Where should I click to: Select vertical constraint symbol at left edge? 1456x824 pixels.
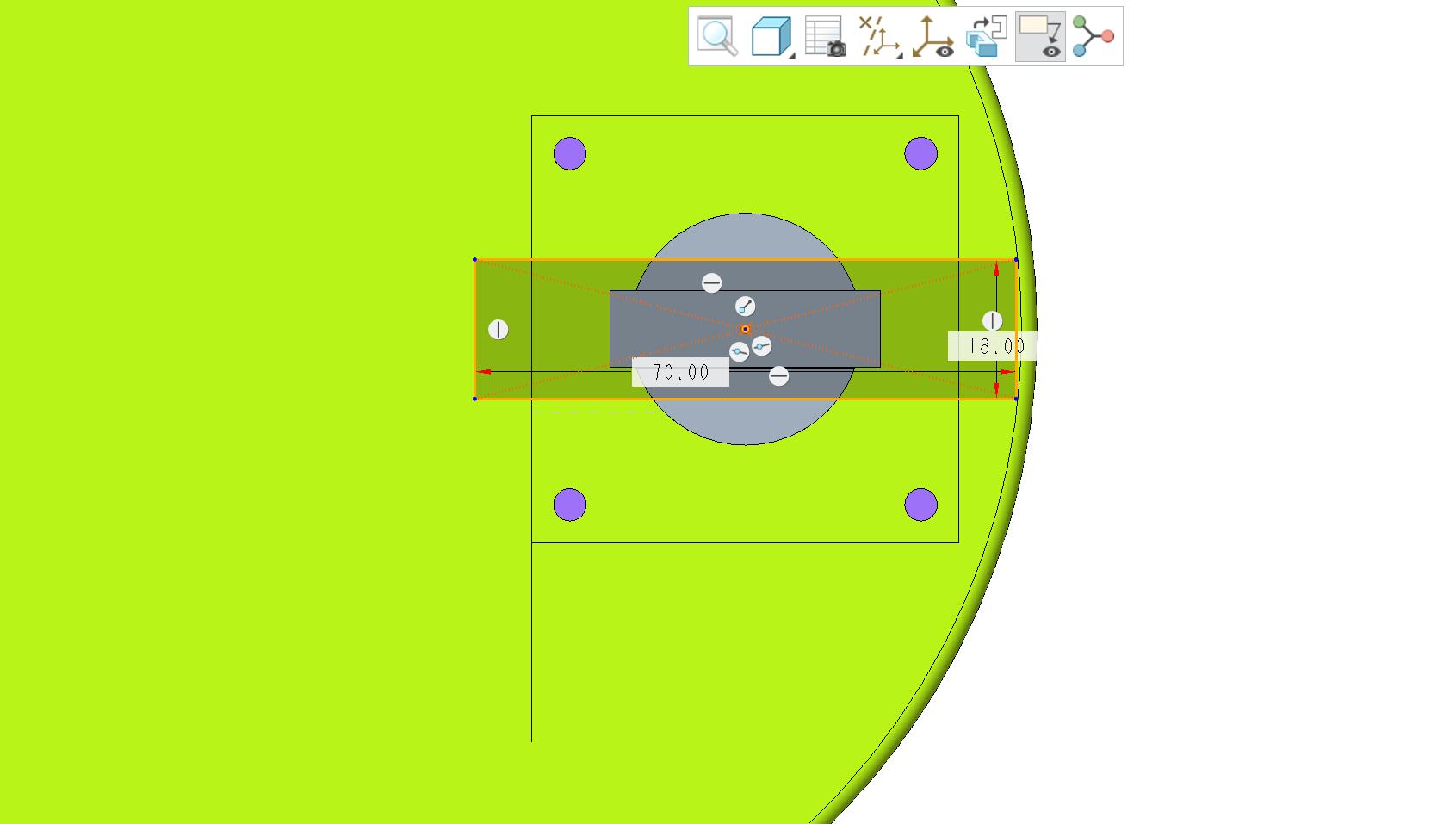[x=499, y=330]
